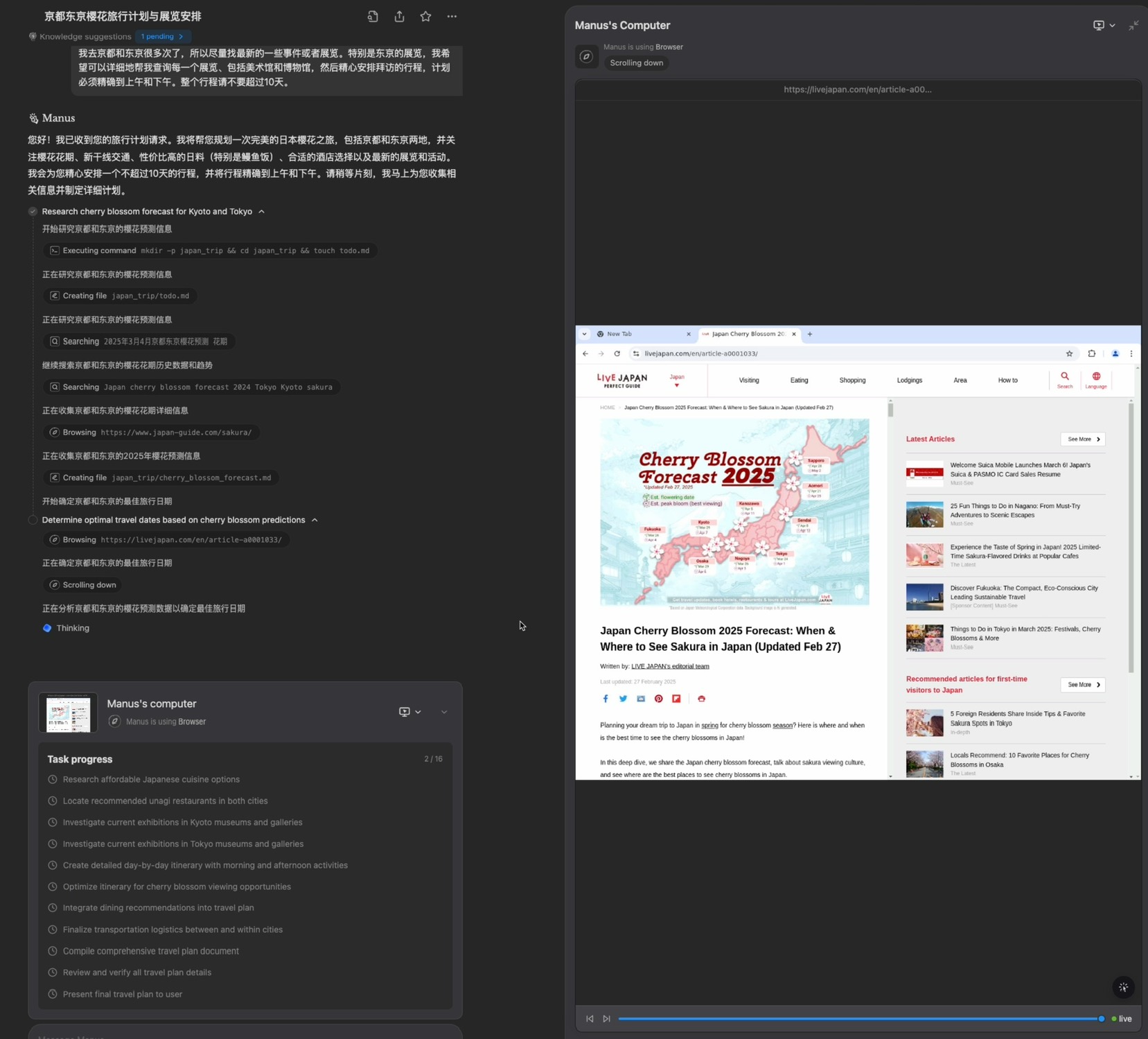Collapse the Manus's Computer panel
This screenshot has height=1039, width=1148.
pyautogui.click(x=1133, y=26)
